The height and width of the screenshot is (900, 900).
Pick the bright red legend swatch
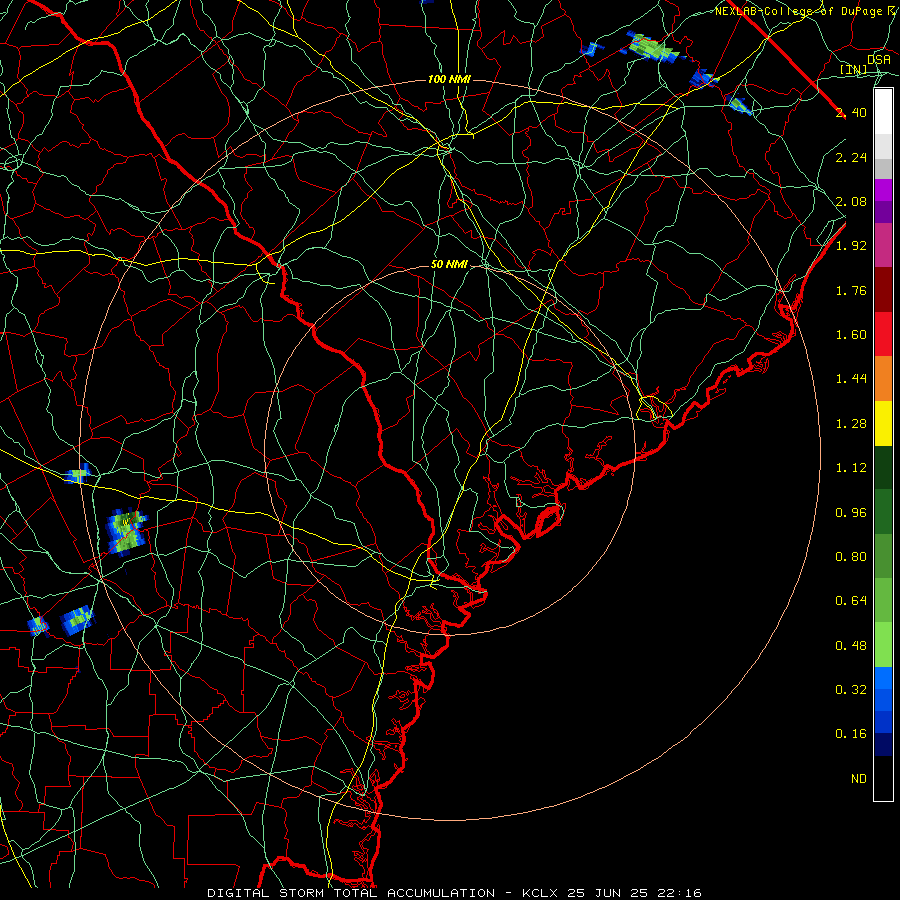pos(883,334)
